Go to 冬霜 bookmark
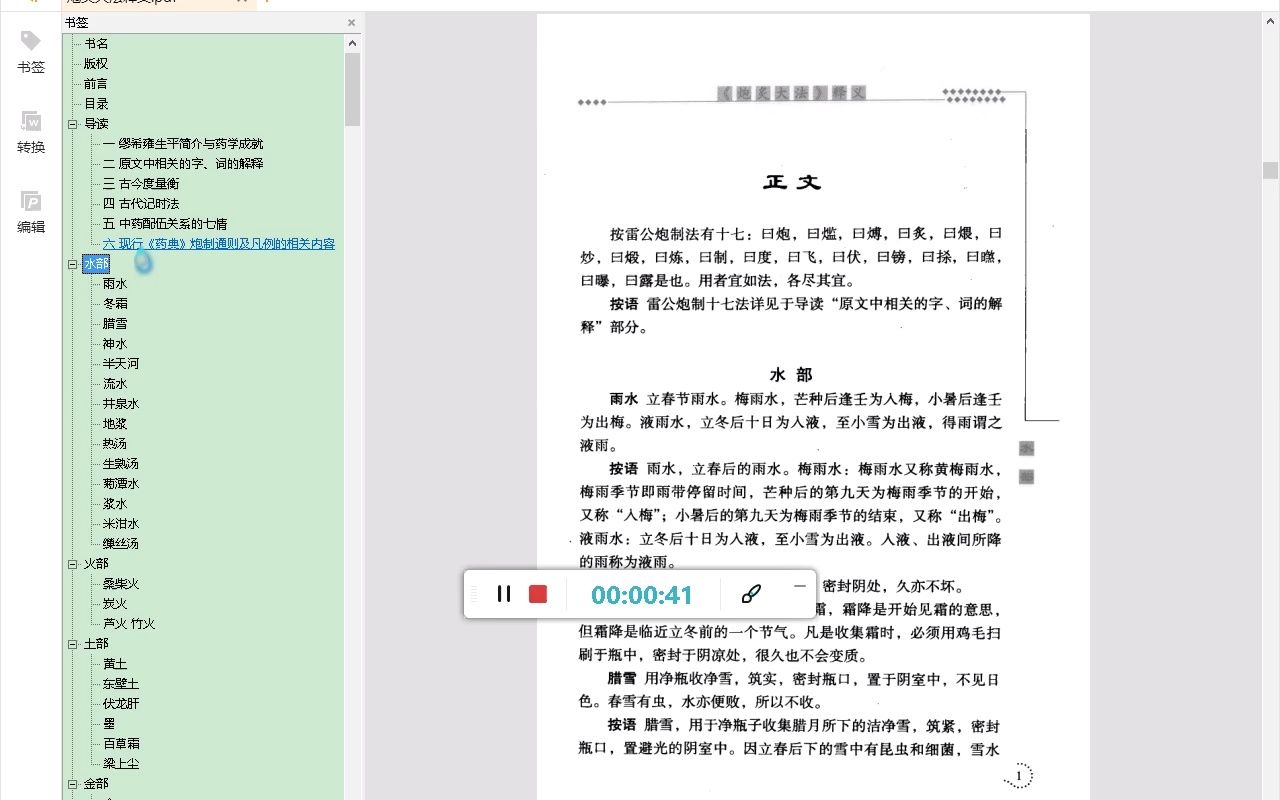Viewport: 1280px width, 800px height. pos(115,303)
